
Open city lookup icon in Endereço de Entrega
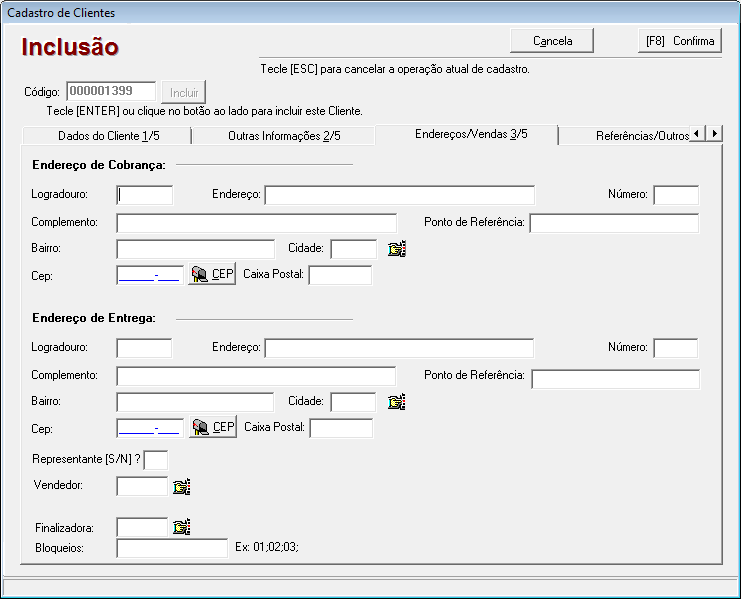tap(397, 402)
